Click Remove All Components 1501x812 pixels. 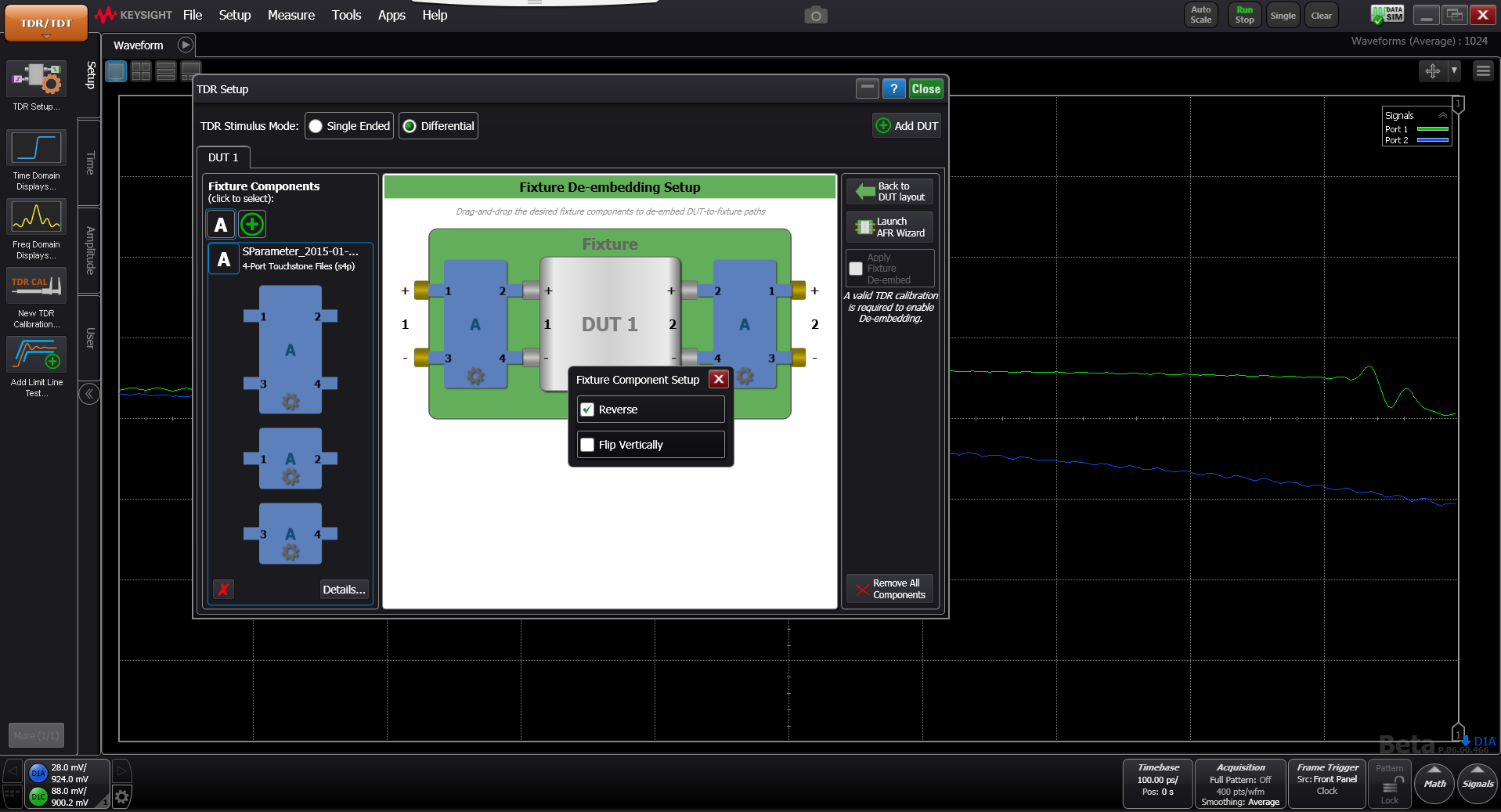(889, 590)
